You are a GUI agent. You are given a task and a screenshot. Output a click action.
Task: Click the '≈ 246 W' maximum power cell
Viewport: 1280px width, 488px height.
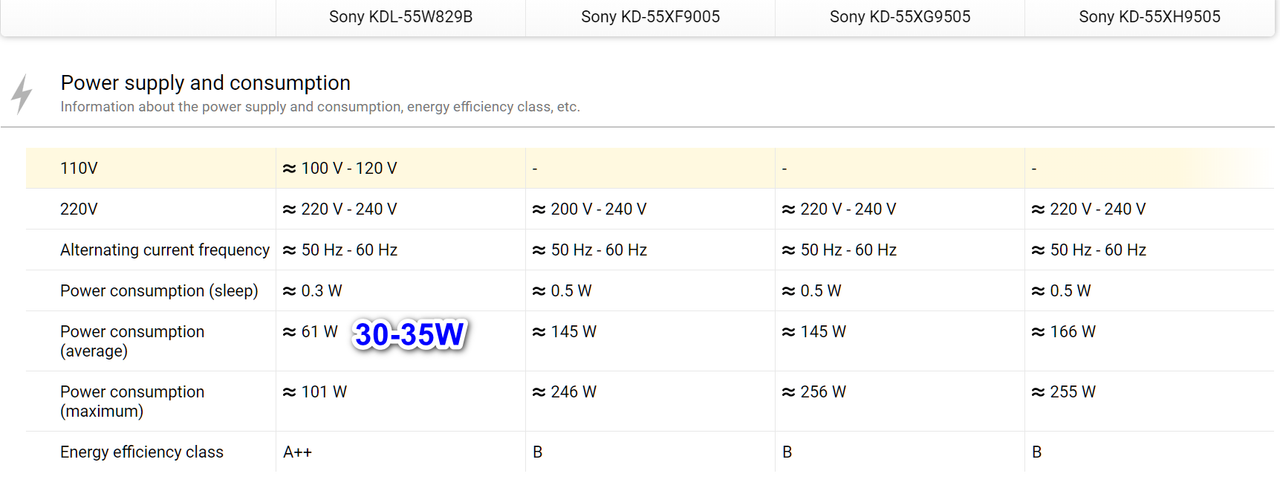565,392
